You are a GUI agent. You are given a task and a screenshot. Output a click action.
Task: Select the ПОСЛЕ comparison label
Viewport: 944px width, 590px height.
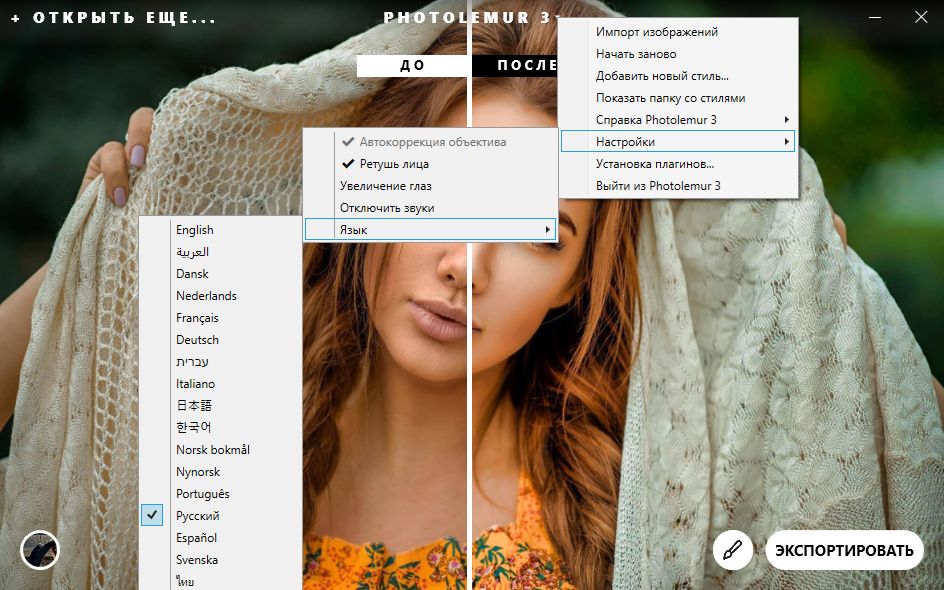[x=517, y=66]
